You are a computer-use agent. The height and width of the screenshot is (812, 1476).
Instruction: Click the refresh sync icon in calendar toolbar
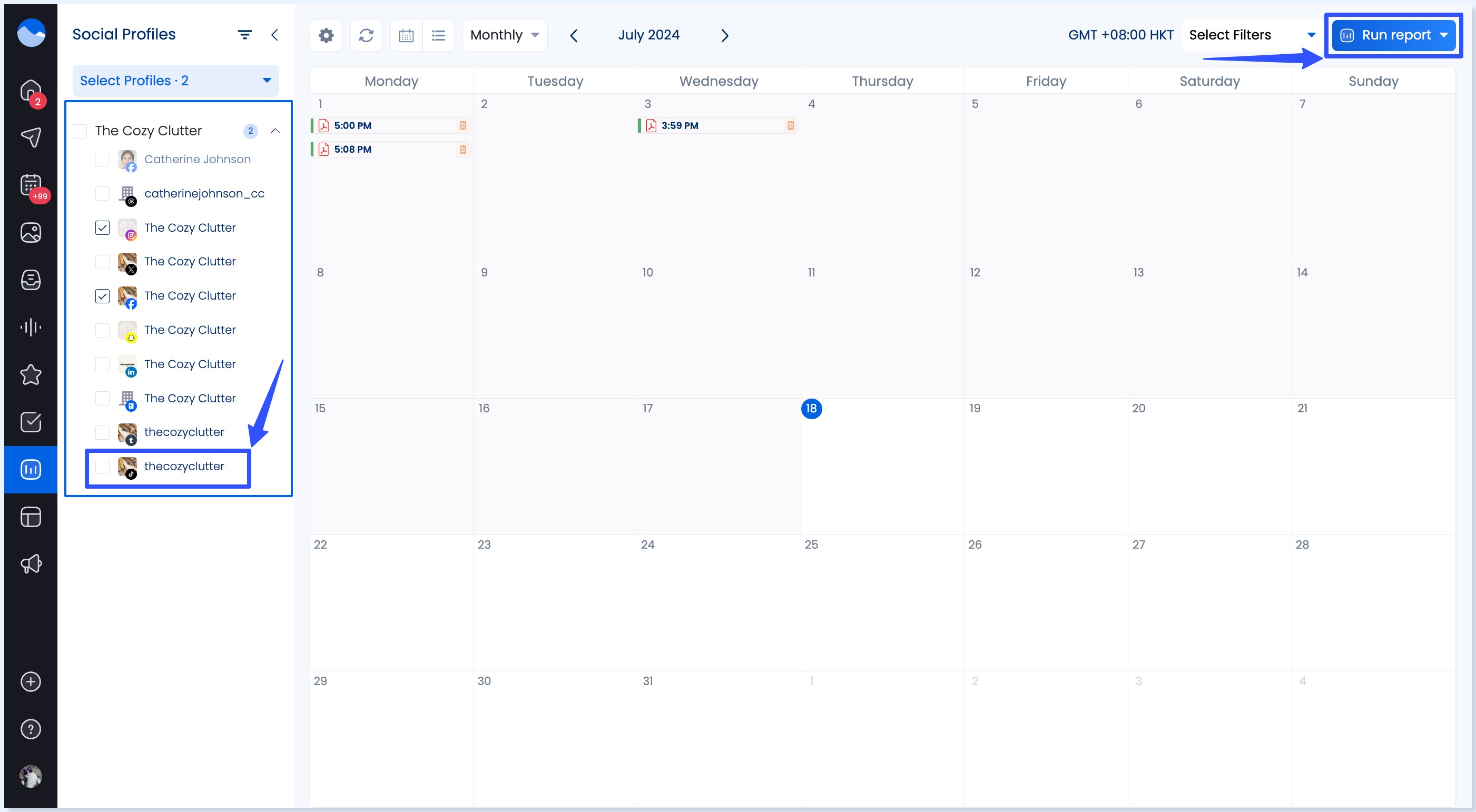click(x=366, y=35)
